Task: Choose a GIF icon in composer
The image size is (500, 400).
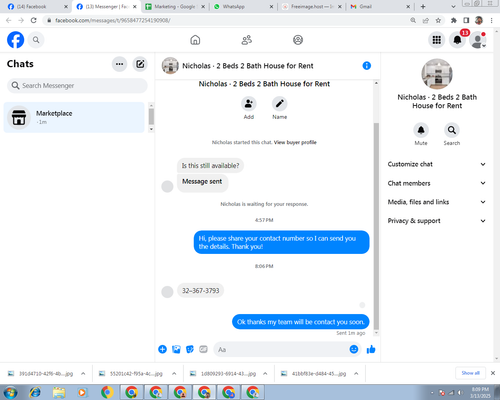Action: (x=203, y=349)
